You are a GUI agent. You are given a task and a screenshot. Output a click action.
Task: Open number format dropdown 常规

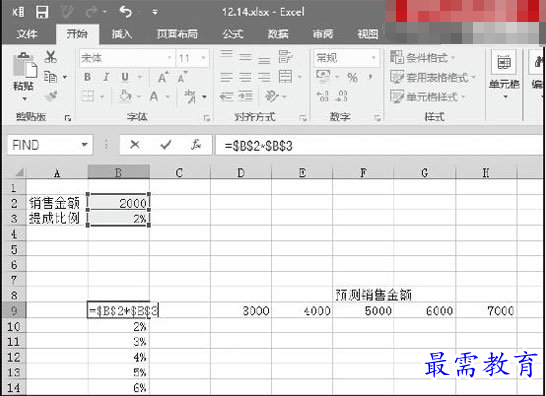pyautogui.click(x=346, y=58)
